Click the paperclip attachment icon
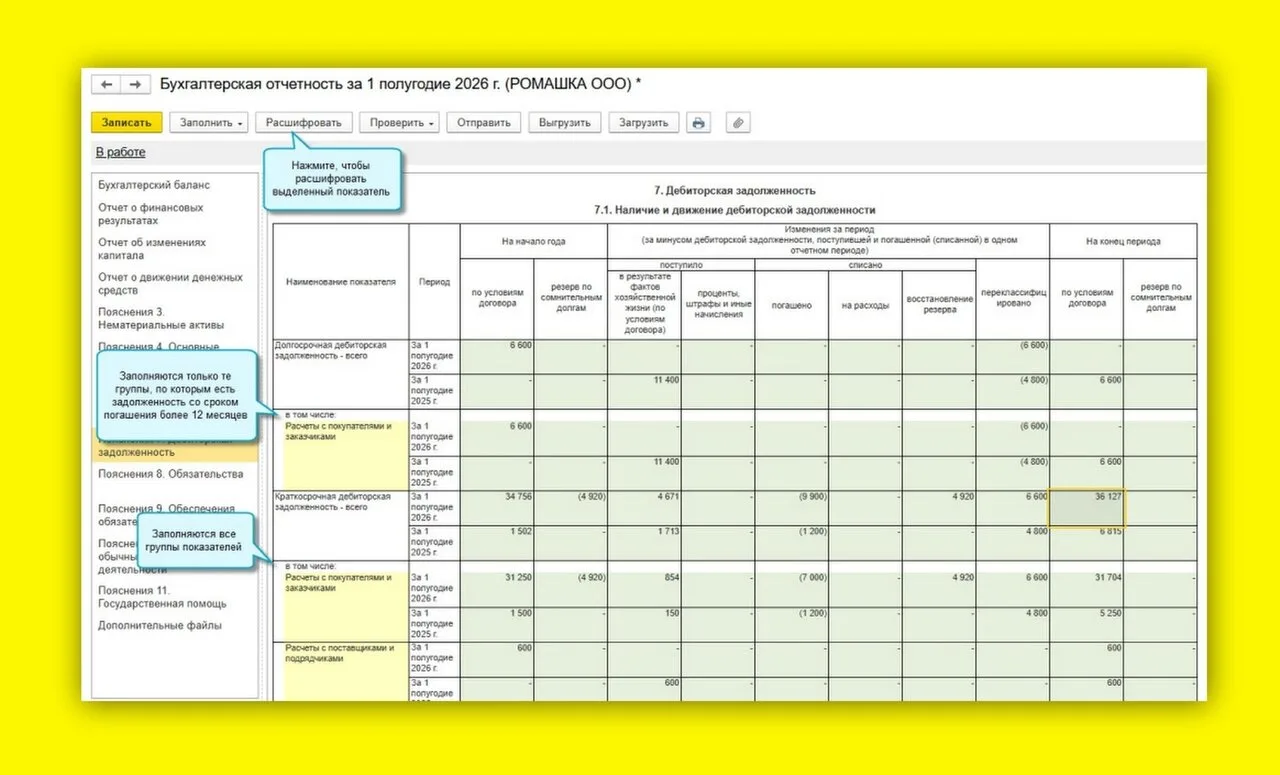 pyautogui.click(x=738, y=123)
